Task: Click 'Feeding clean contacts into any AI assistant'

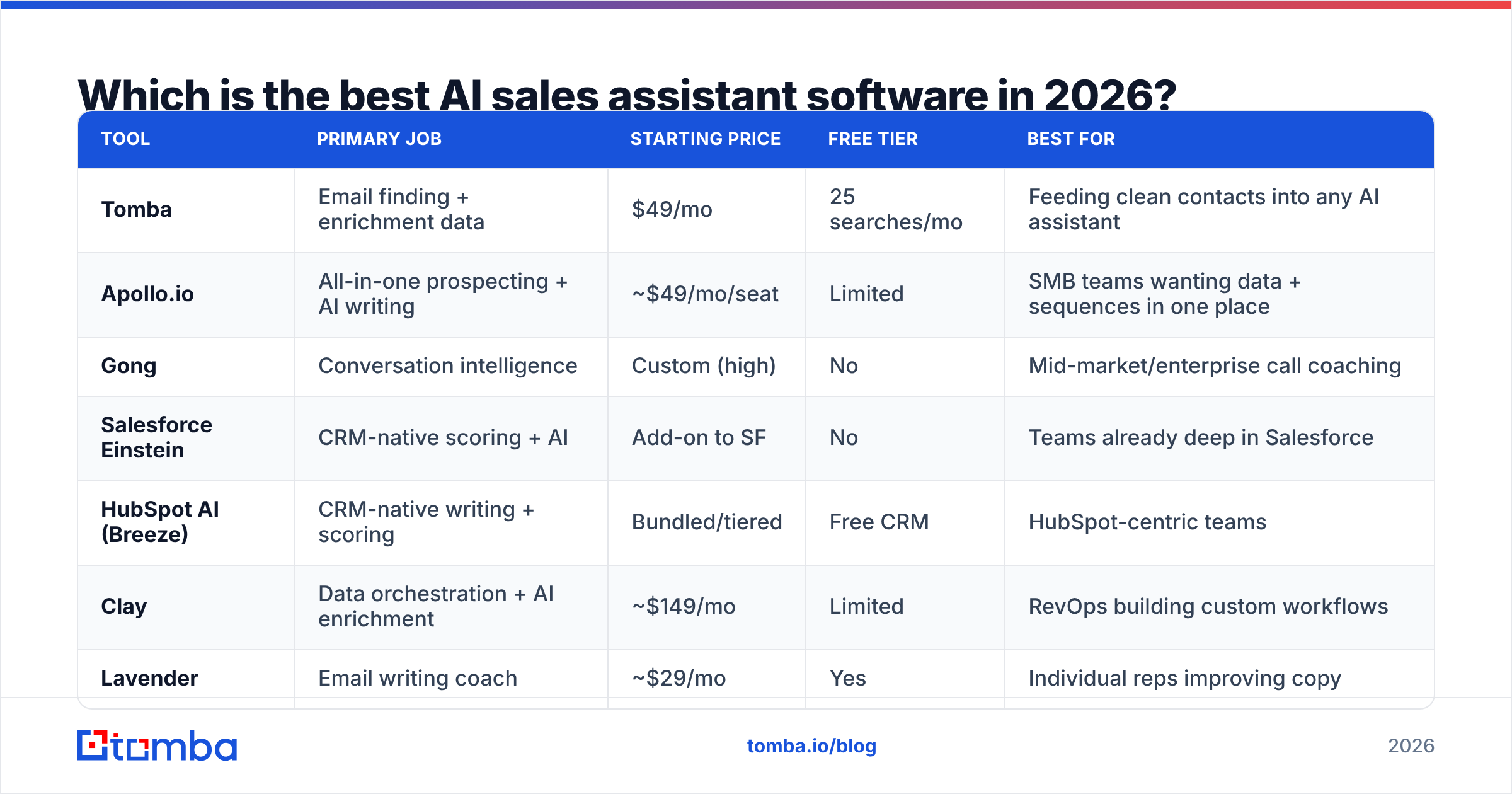Action: point(1219,210)
